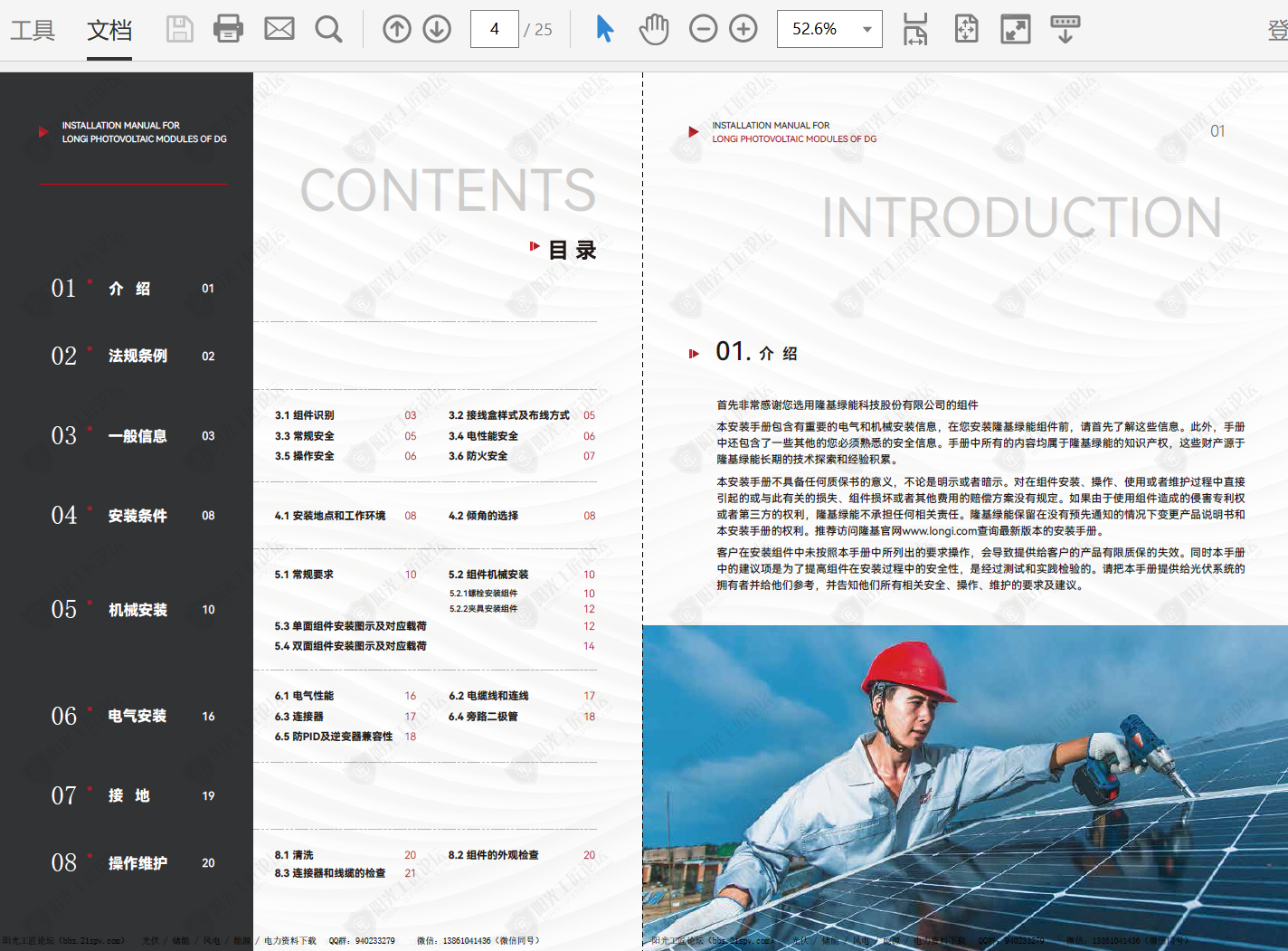Open the 工具 (Tools) tab
1288x951 pixels.
33,30
